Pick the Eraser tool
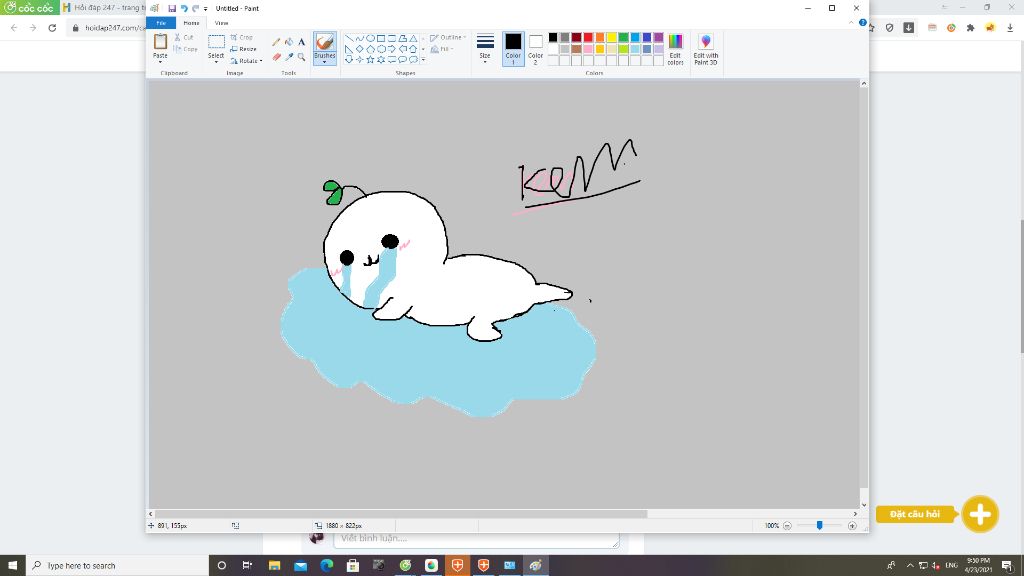This screenshot has height=576, width=1024. coord(276,57)
